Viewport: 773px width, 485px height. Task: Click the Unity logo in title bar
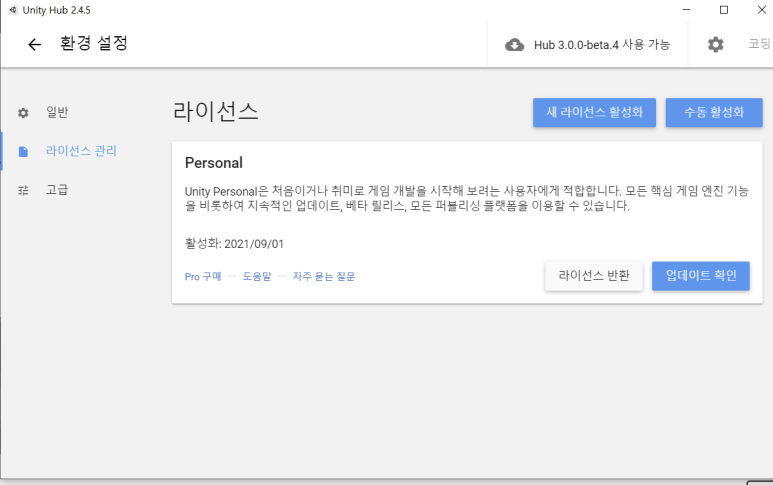pos(13,10)
